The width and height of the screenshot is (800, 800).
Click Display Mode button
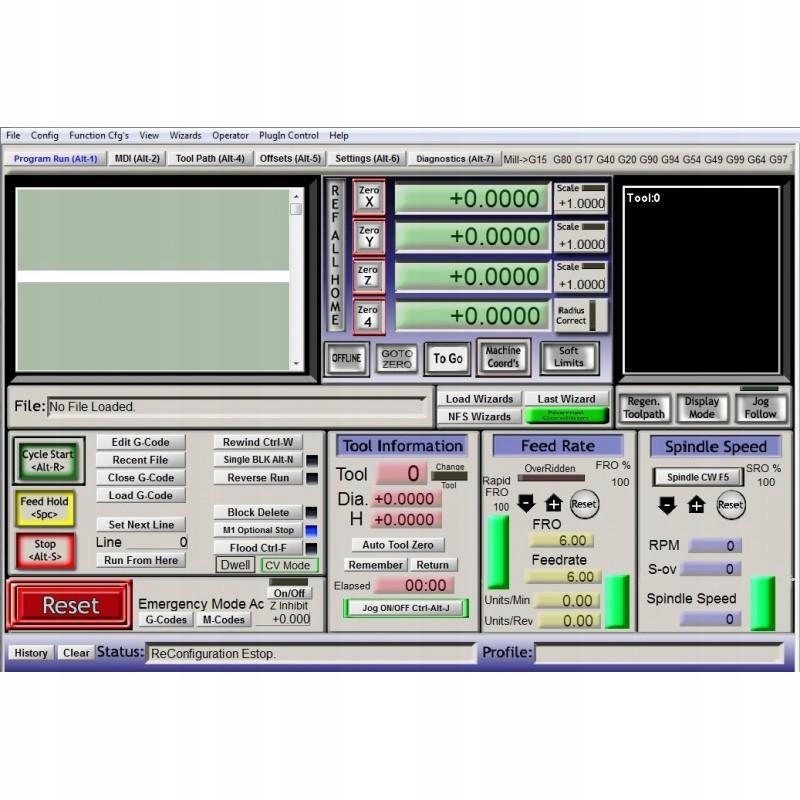[702, 408]
